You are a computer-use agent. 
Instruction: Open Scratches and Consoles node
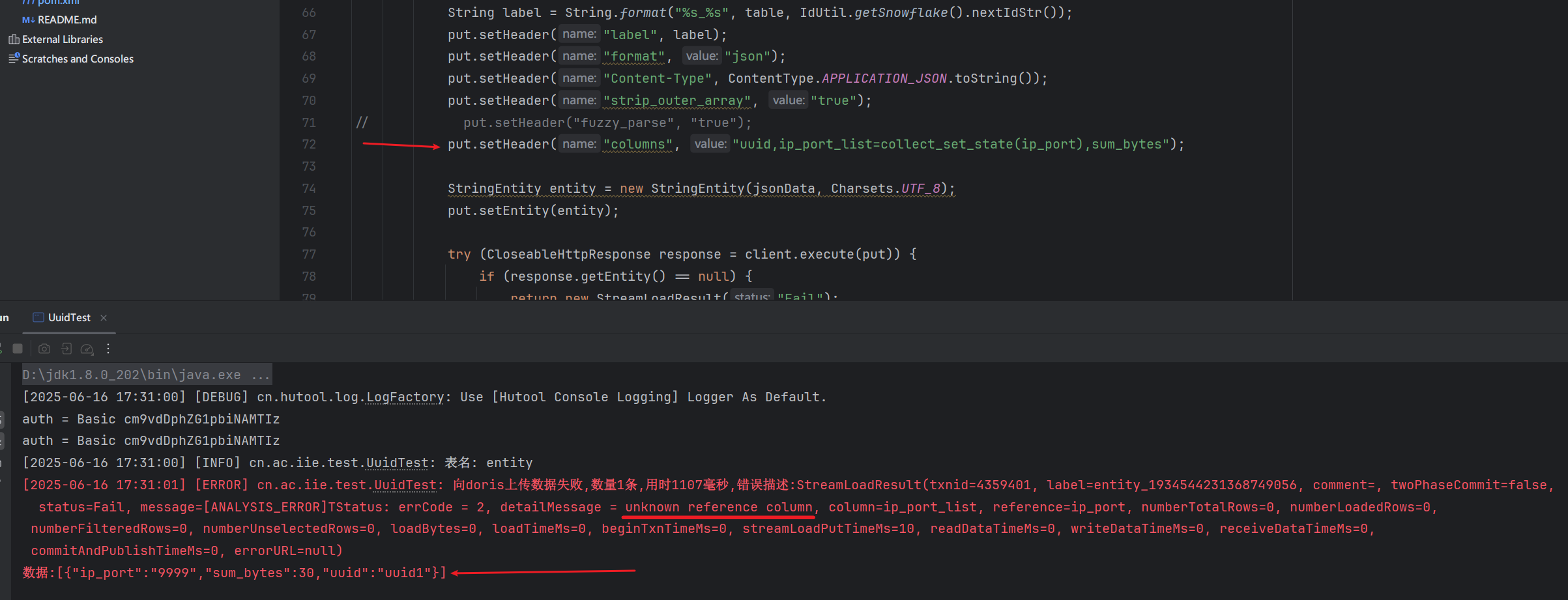78,59
